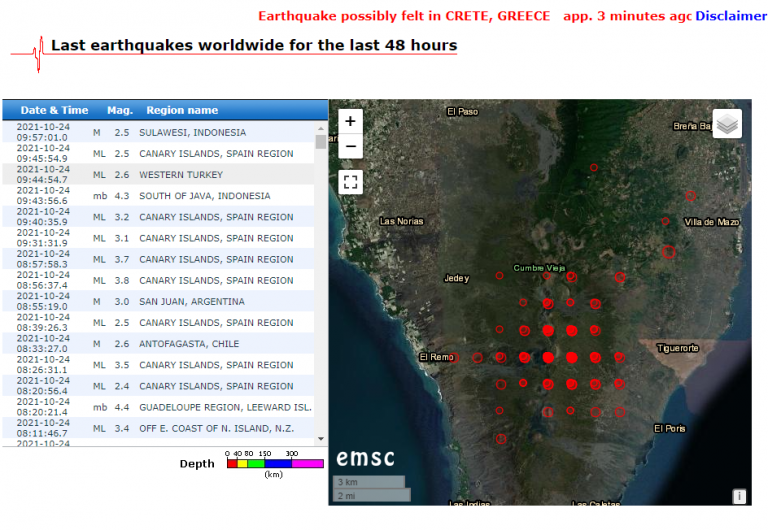Open the Crete, Greece earthquake alert
The height and width of the screenshot is (530, 768).
403,16
